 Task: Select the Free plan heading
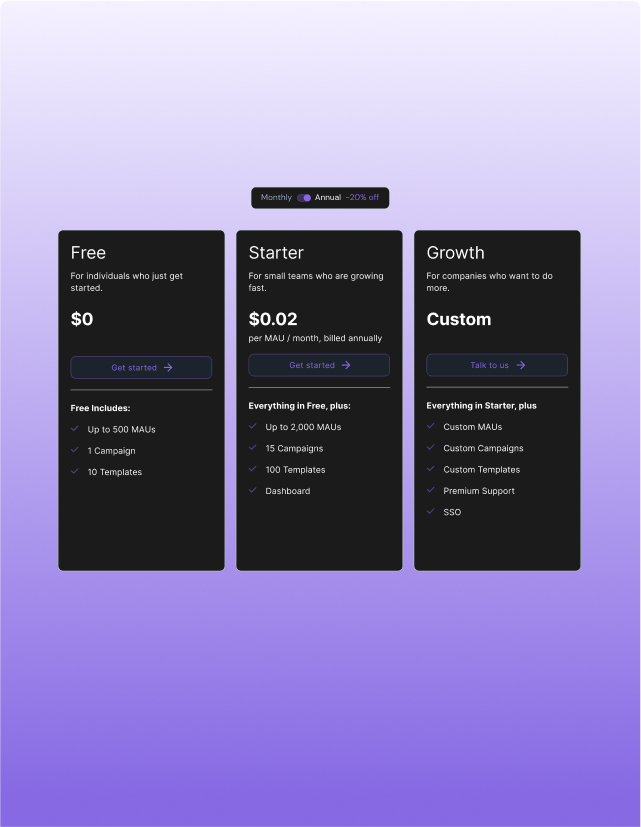[x=88, y=253]
